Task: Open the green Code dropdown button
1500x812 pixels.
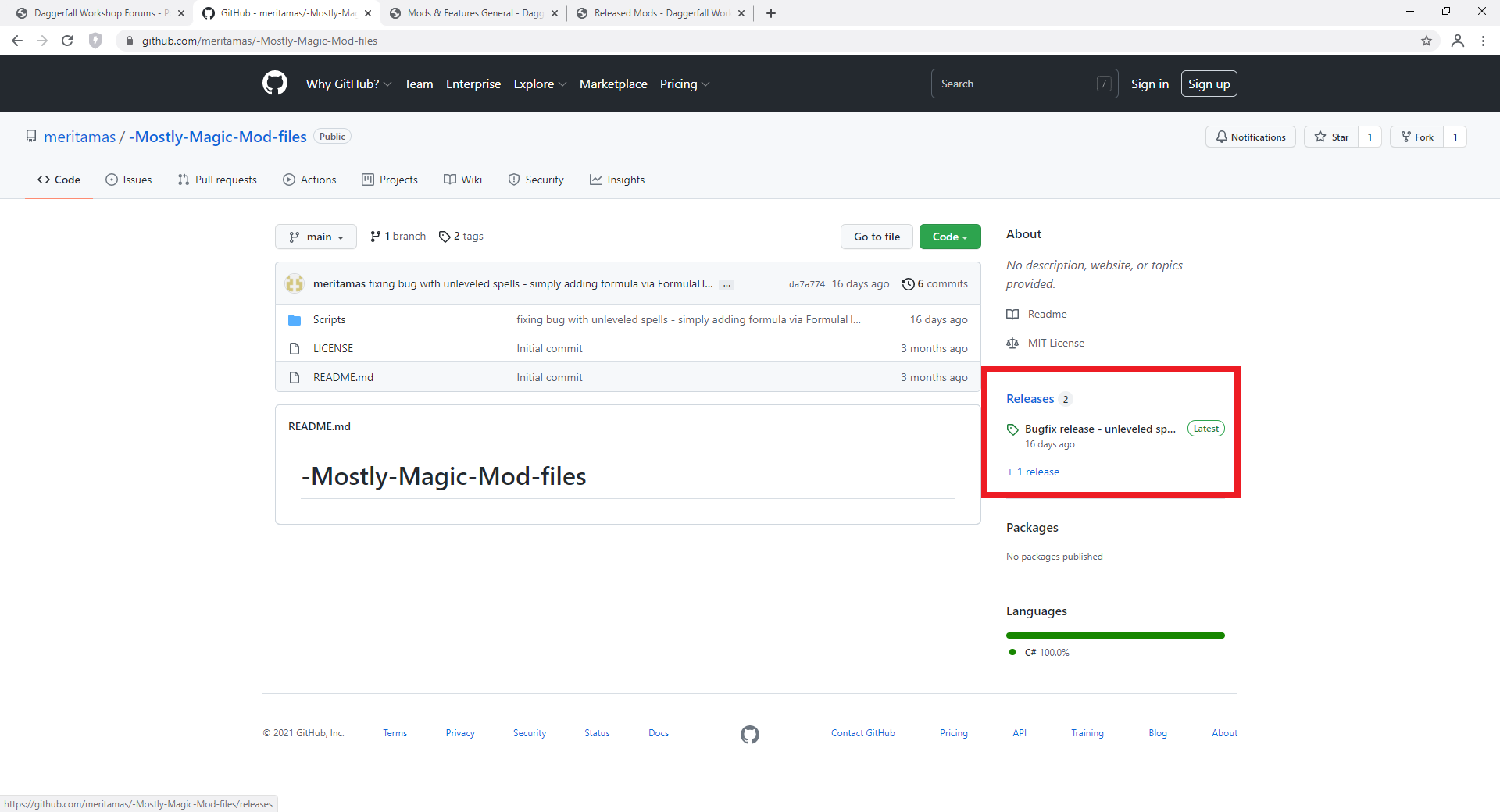Action: click(950, 237)
